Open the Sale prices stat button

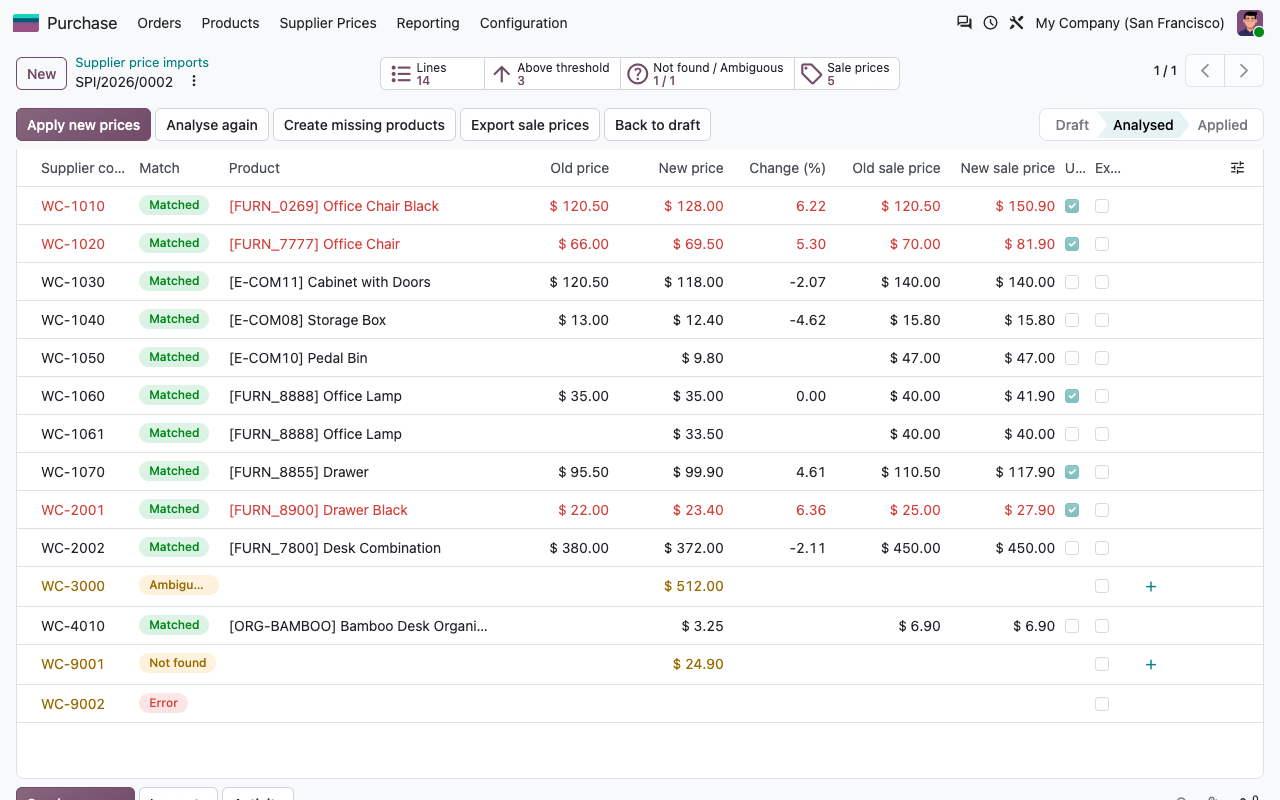(847, 74)
